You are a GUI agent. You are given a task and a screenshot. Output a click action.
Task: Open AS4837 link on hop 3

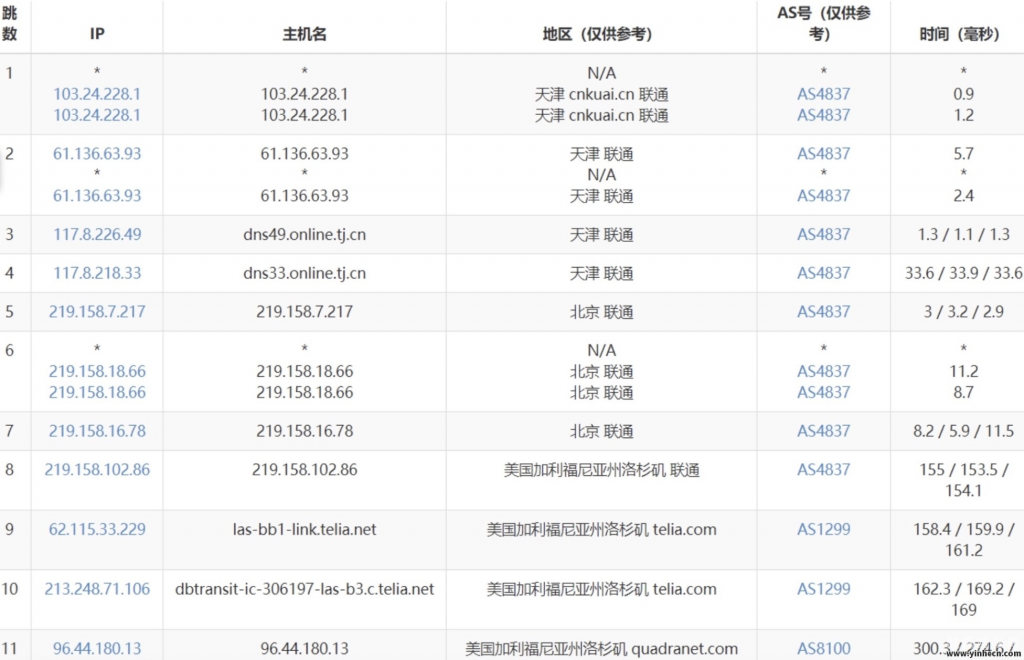[x=822, y=233]
